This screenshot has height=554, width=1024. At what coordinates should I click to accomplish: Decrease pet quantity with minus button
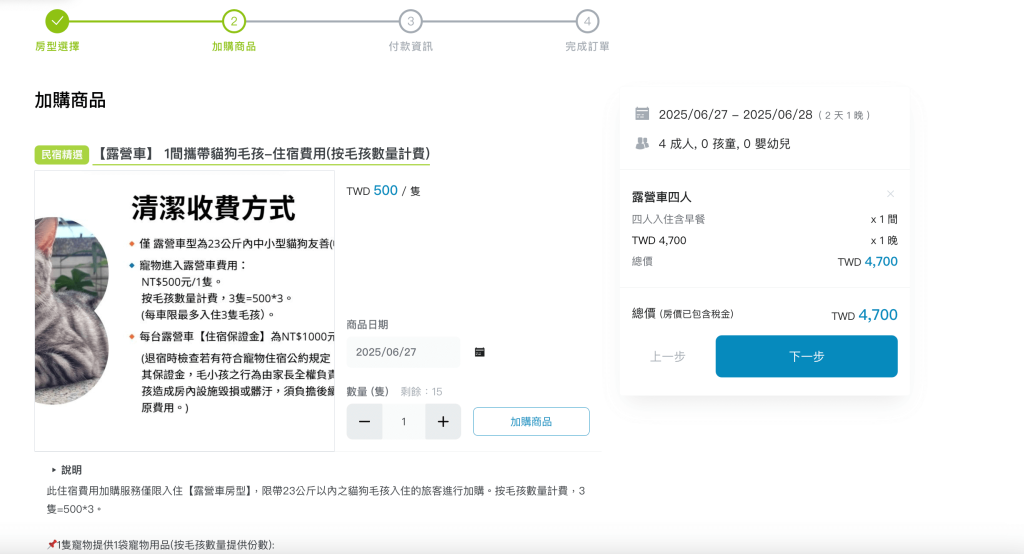coord(364,422)
